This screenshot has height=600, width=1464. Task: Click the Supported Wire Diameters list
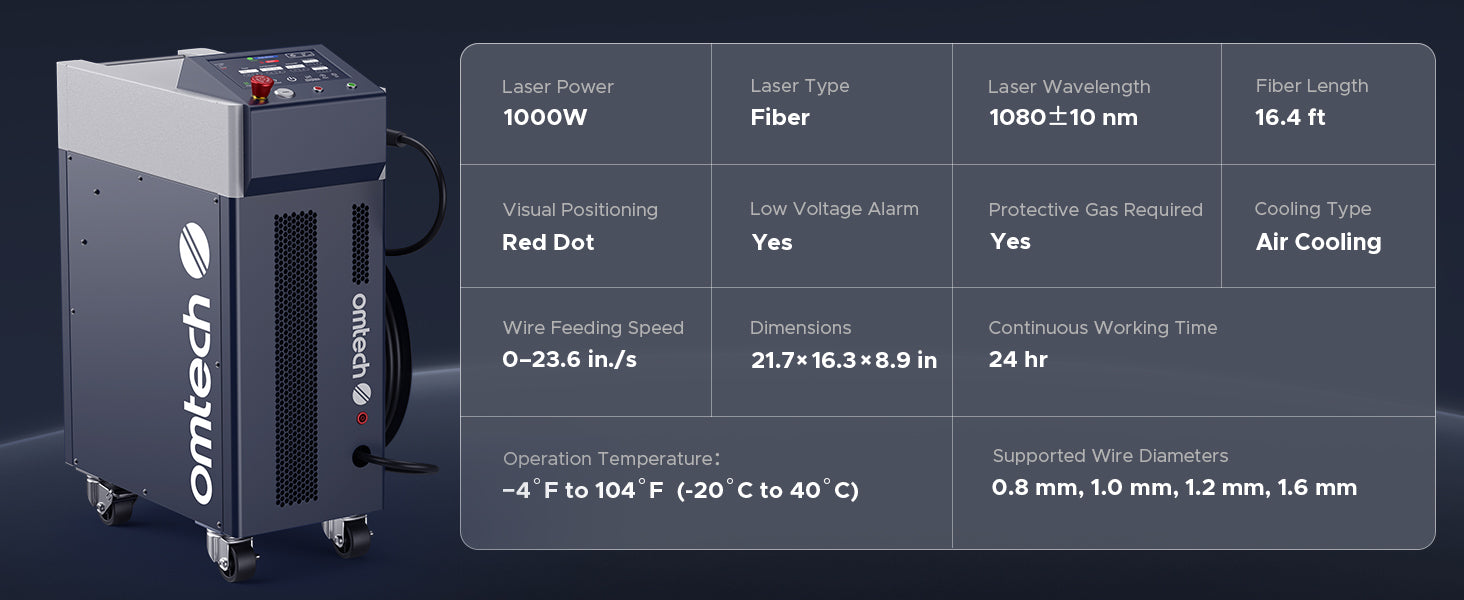[1174, 488]
